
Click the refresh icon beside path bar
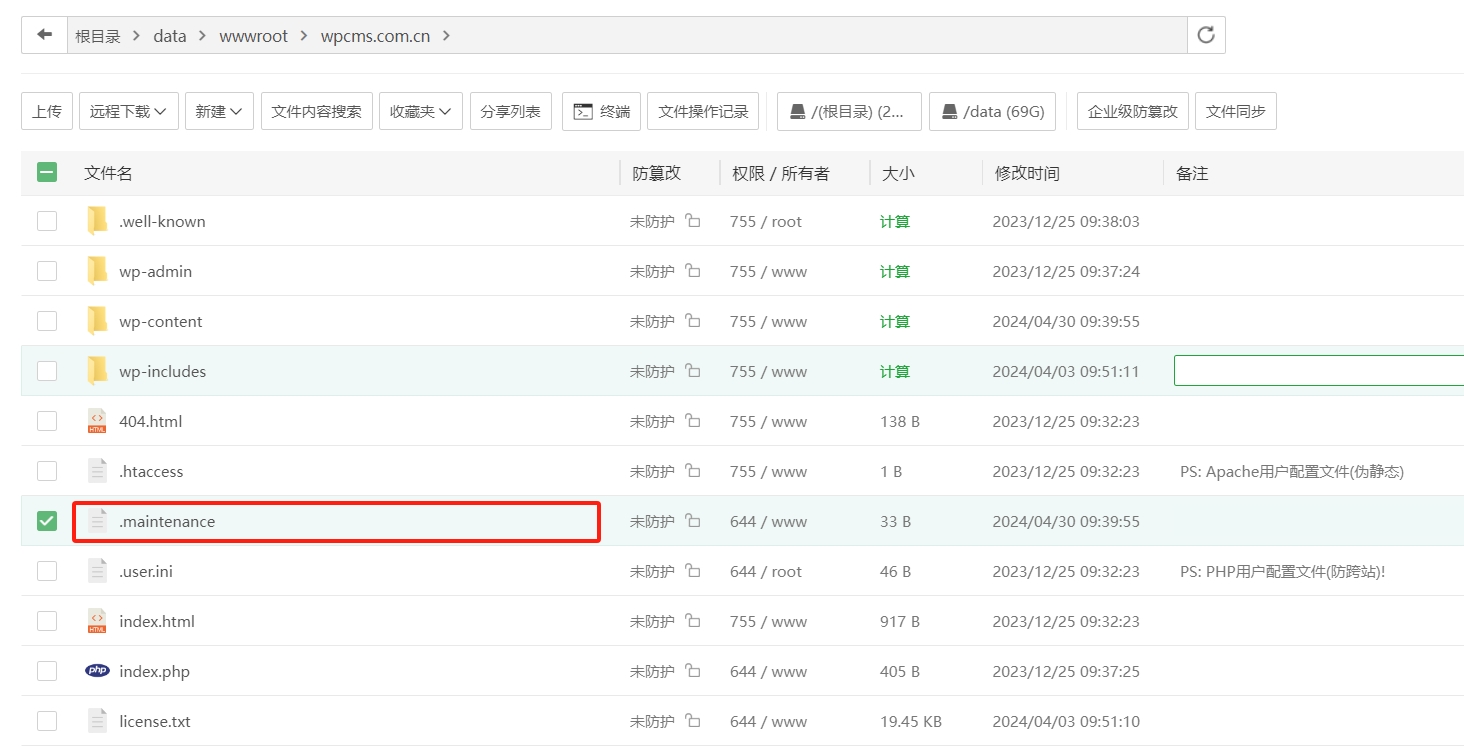[x=1206, y=35]
